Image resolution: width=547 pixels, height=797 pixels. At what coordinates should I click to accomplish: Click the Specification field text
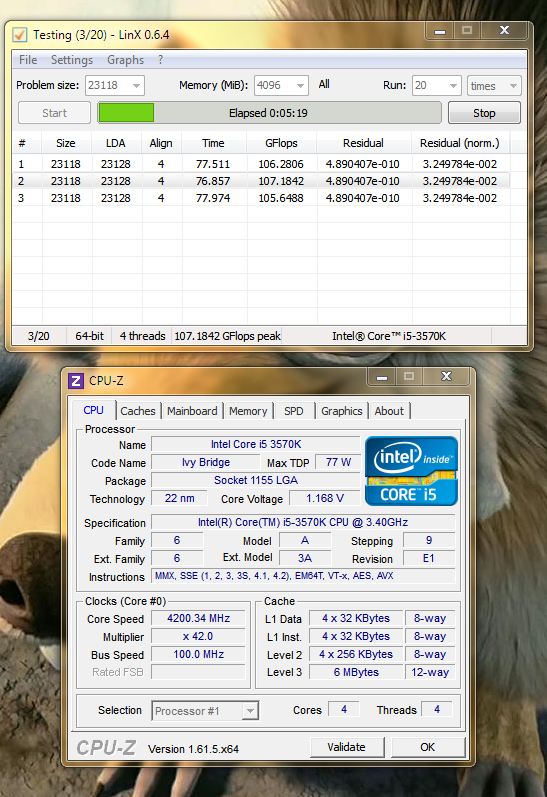[x=303, y=522]
